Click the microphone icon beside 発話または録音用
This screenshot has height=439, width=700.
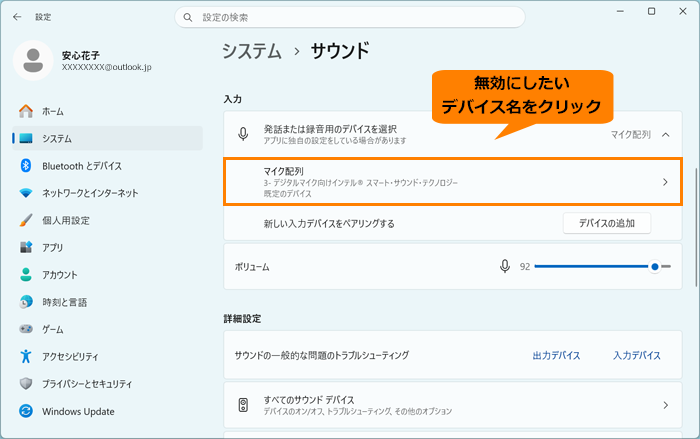click(x=243, y=134)
